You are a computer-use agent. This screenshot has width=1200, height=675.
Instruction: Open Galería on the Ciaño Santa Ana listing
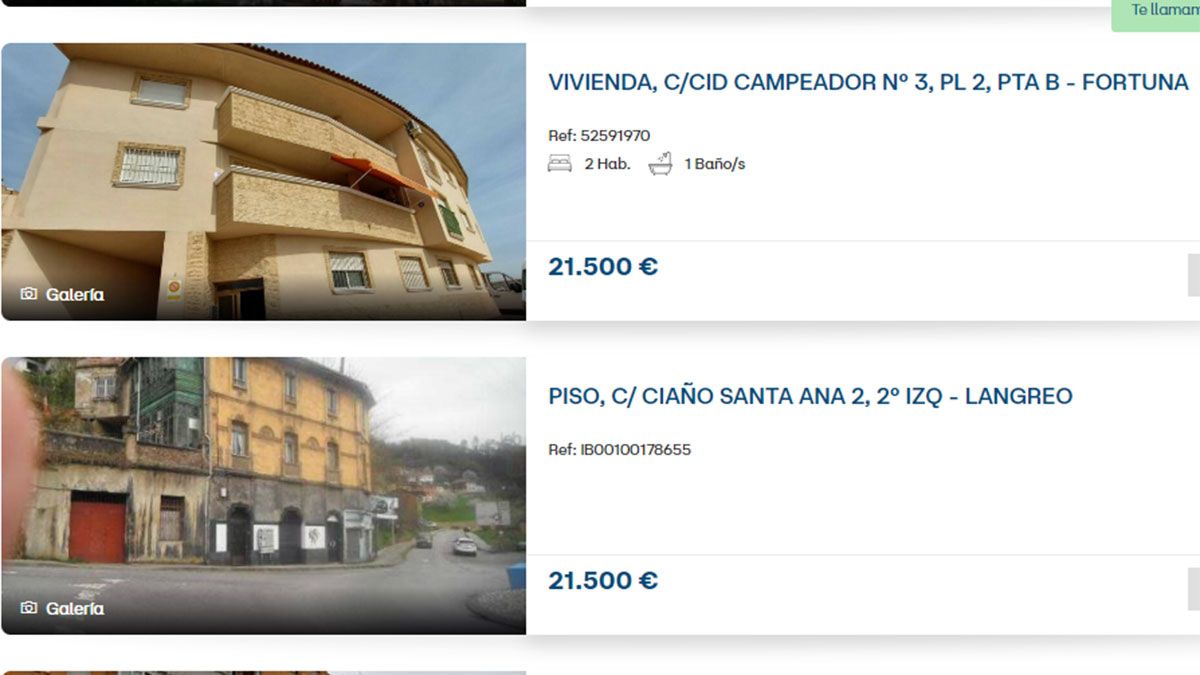(x=62, y=608)
